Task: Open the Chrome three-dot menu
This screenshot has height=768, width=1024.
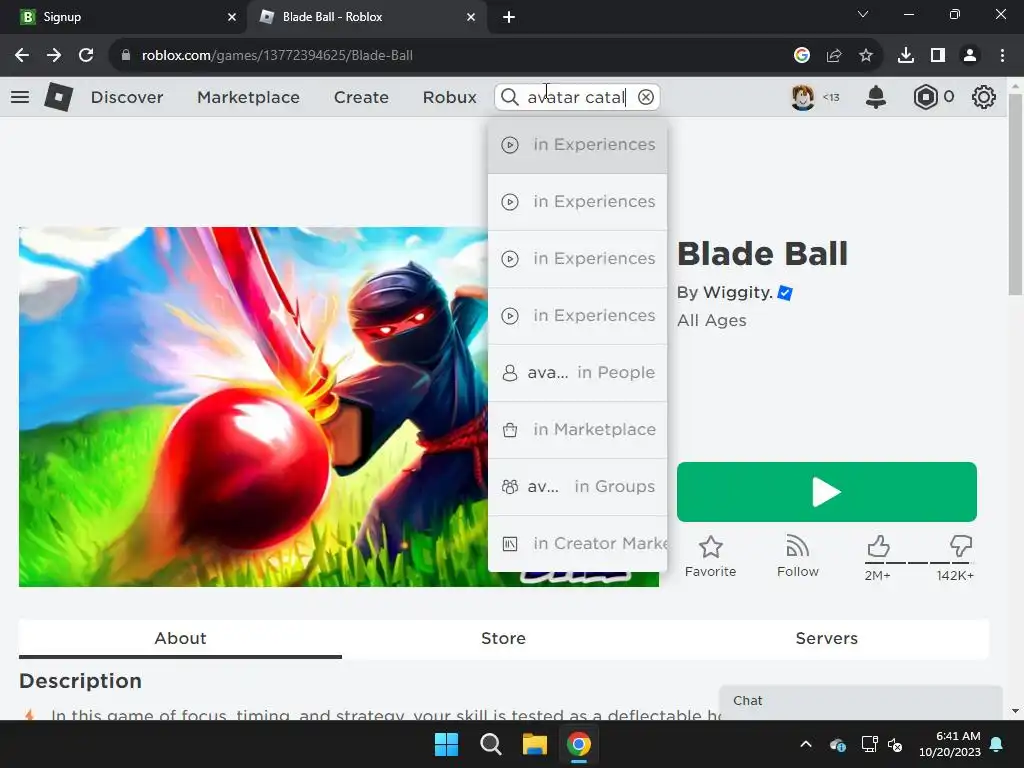Action: [1002, 56]
